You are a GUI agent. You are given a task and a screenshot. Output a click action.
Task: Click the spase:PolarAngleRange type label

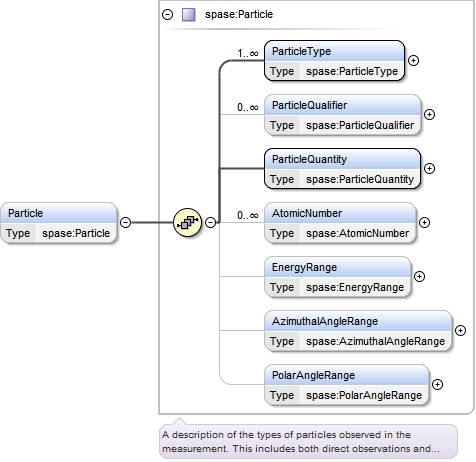pos(364,395)
